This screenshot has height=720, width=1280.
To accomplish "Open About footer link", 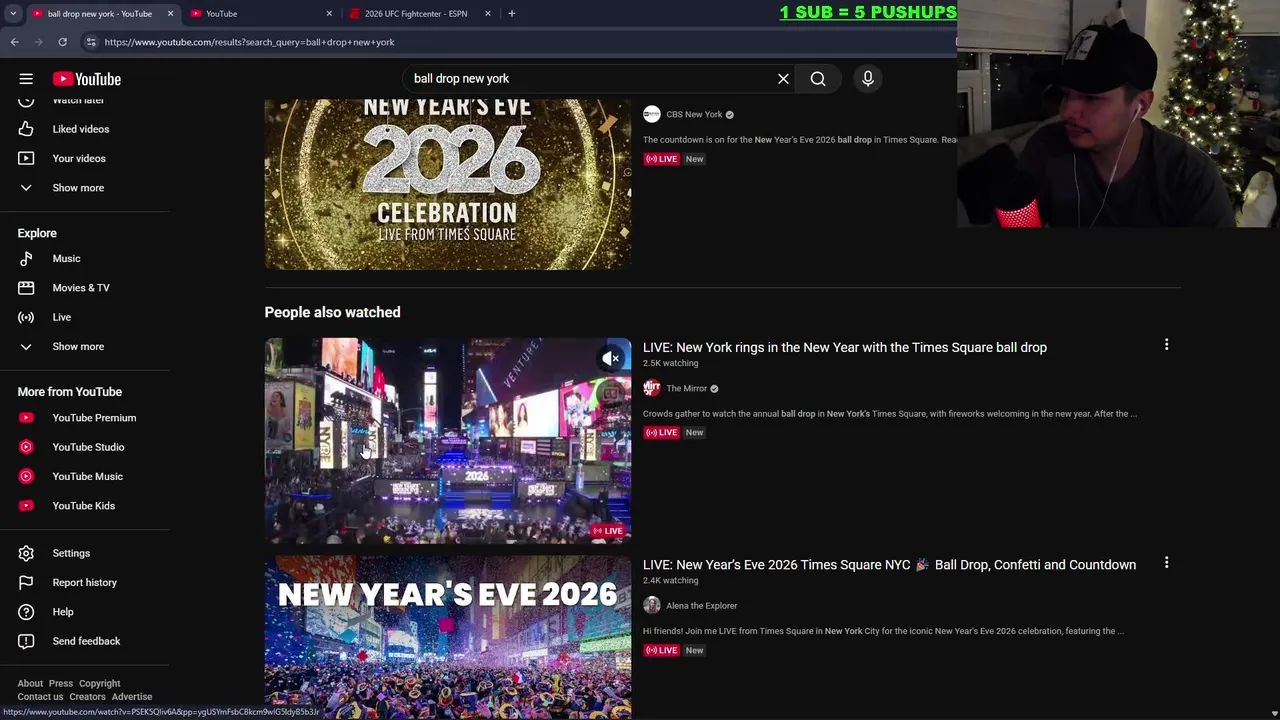I will tap(30, 684).
